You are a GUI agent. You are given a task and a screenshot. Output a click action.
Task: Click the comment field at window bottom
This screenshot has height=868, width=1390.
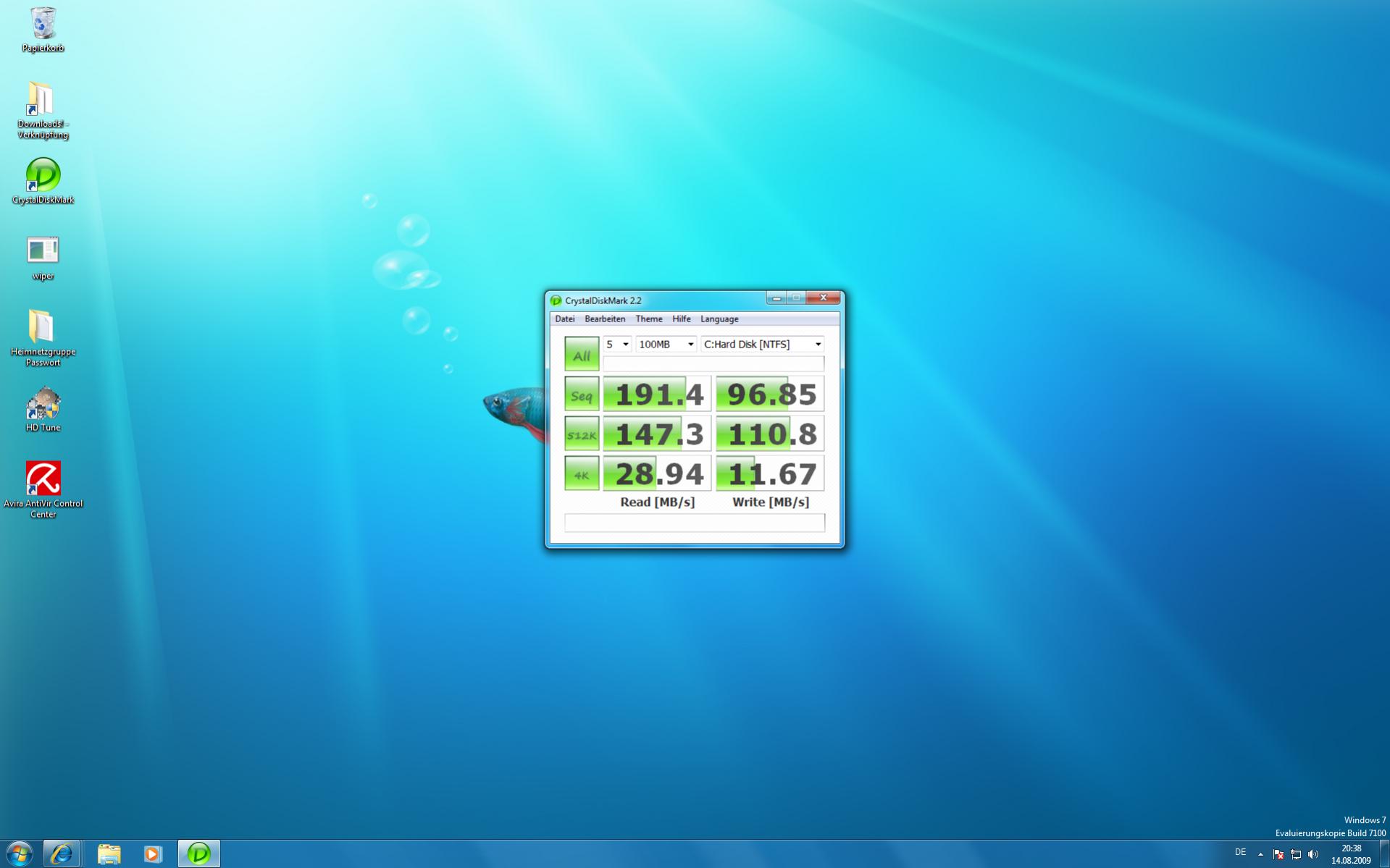pos(695,523)
